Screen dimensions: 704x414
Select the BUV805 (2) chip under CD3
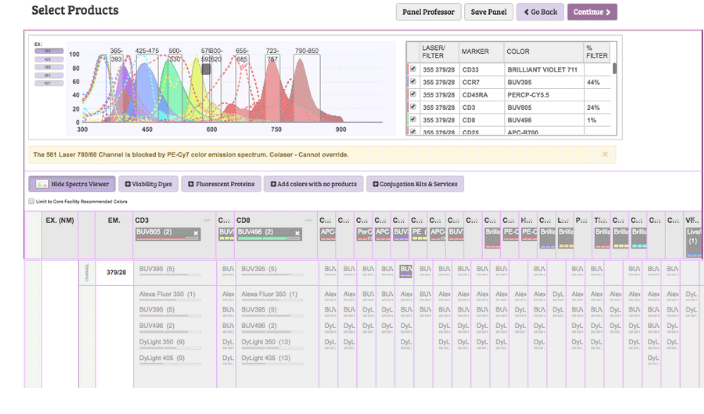168,234
